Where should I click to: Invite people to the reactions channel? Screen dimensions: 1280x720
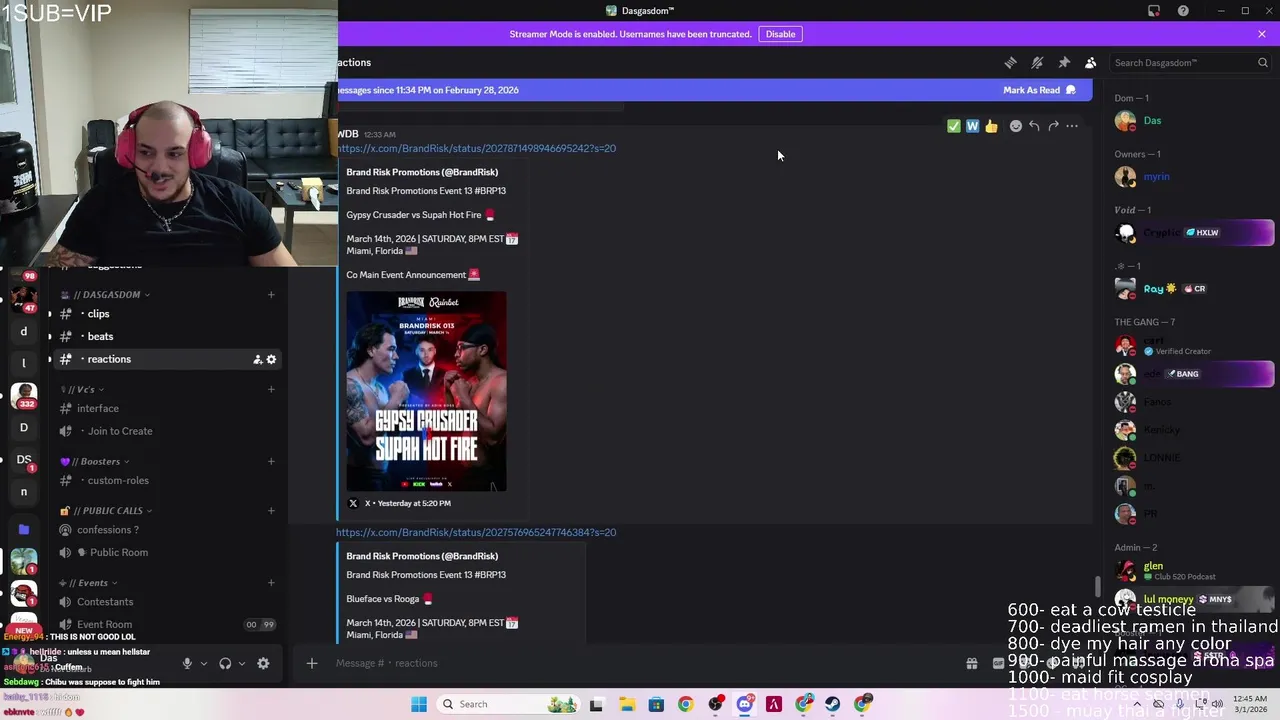point(257,359)
